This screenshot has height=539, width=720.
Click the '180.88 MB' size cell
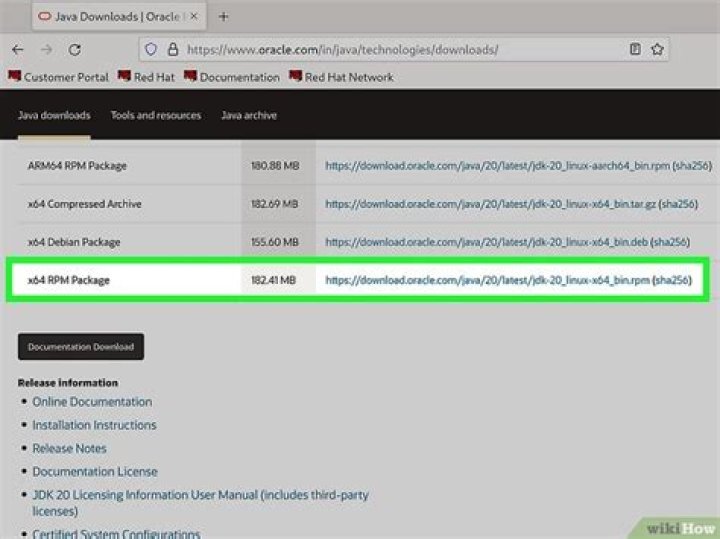point(275,166)
